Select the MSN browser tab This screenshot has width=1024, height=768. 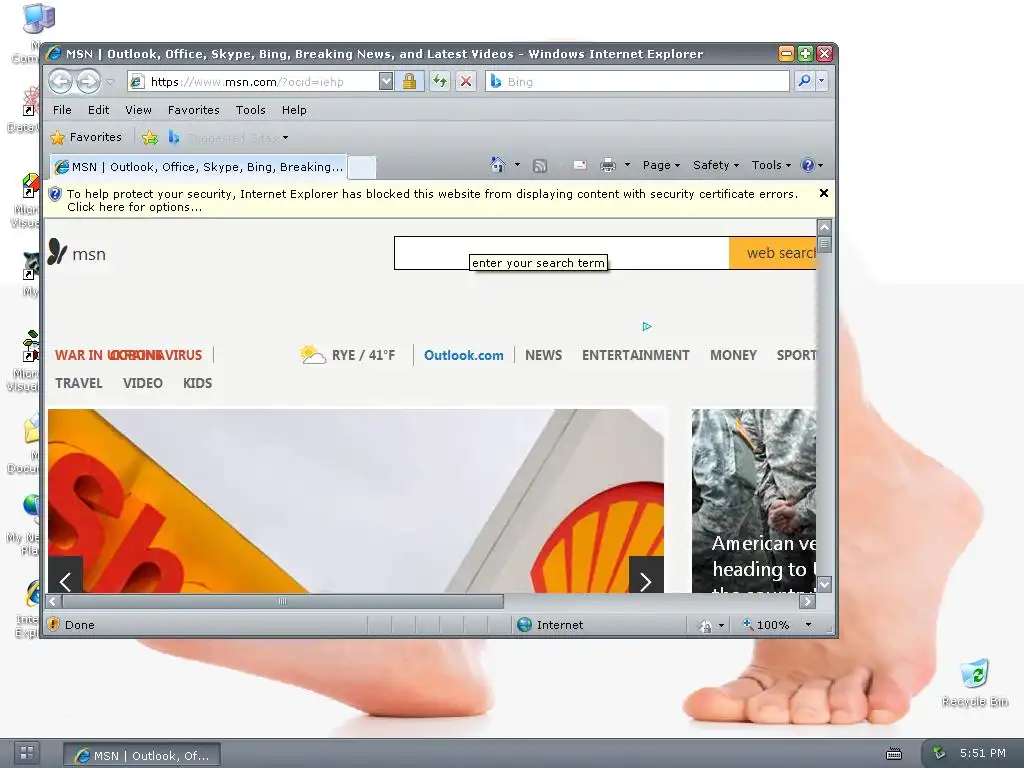(x=199, y=167)
